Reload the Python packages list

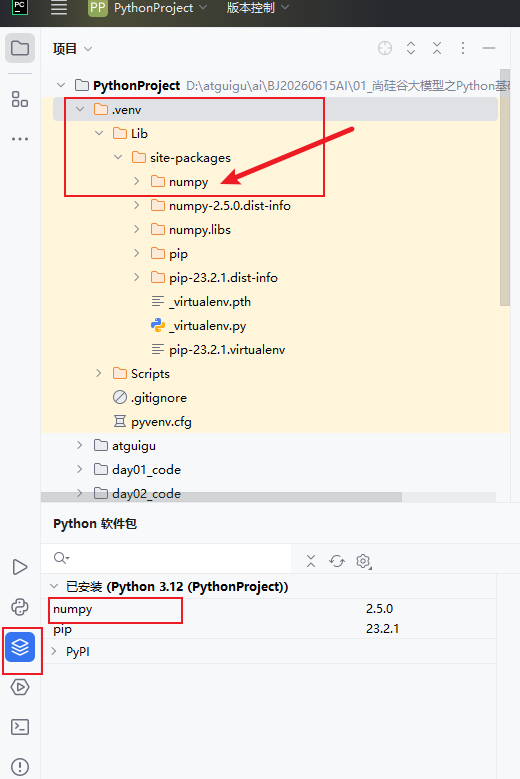click(337, 561)
